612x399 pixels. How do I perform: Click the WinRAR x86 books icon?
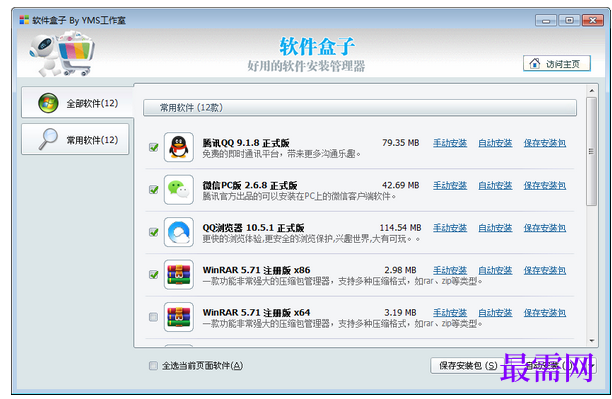pyautogui.click(x=179, y=274)
